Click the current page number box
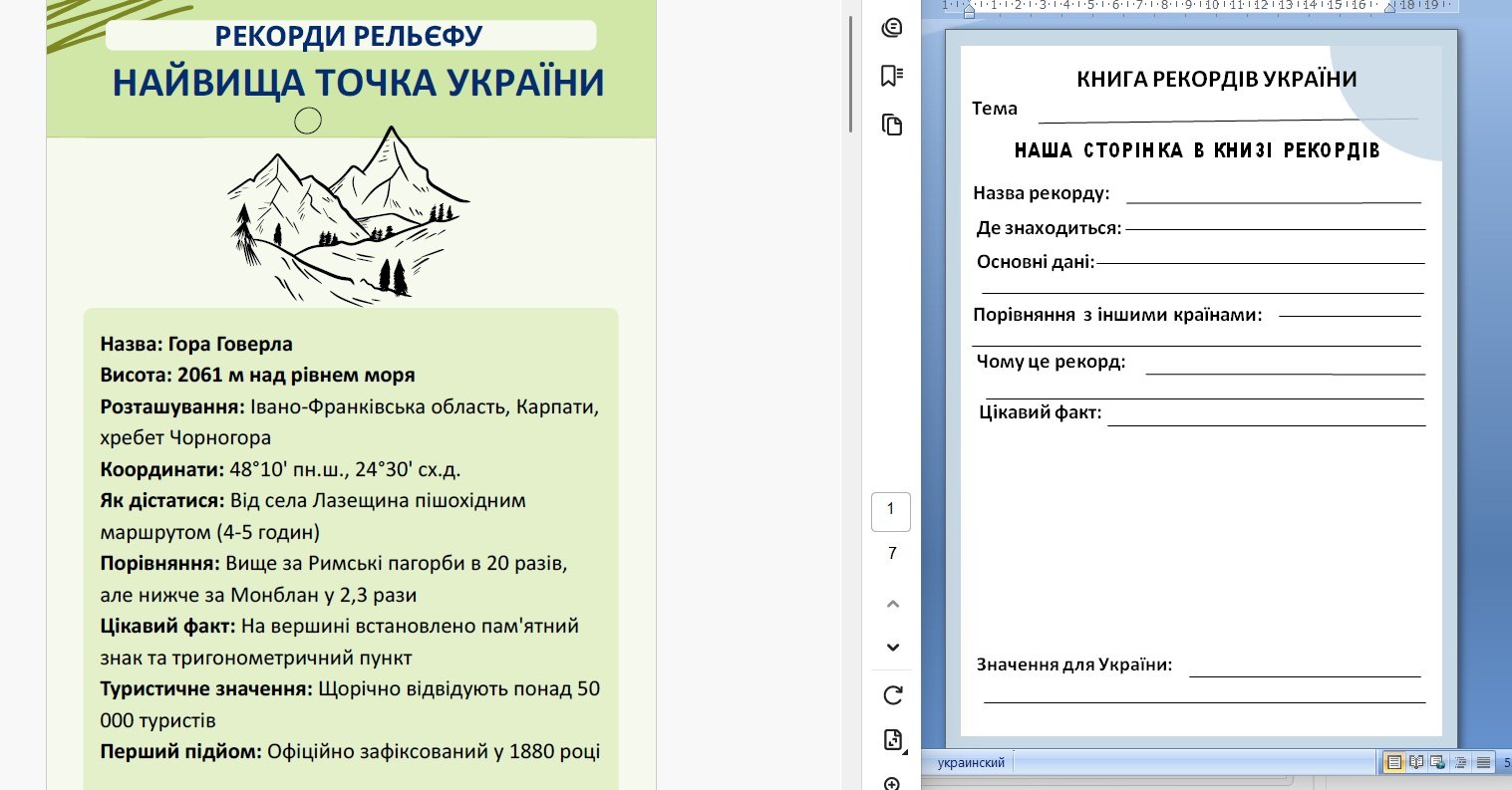The width and height of the screenshot is (1512, 790). pyautogui.click(x=890, y=510)
